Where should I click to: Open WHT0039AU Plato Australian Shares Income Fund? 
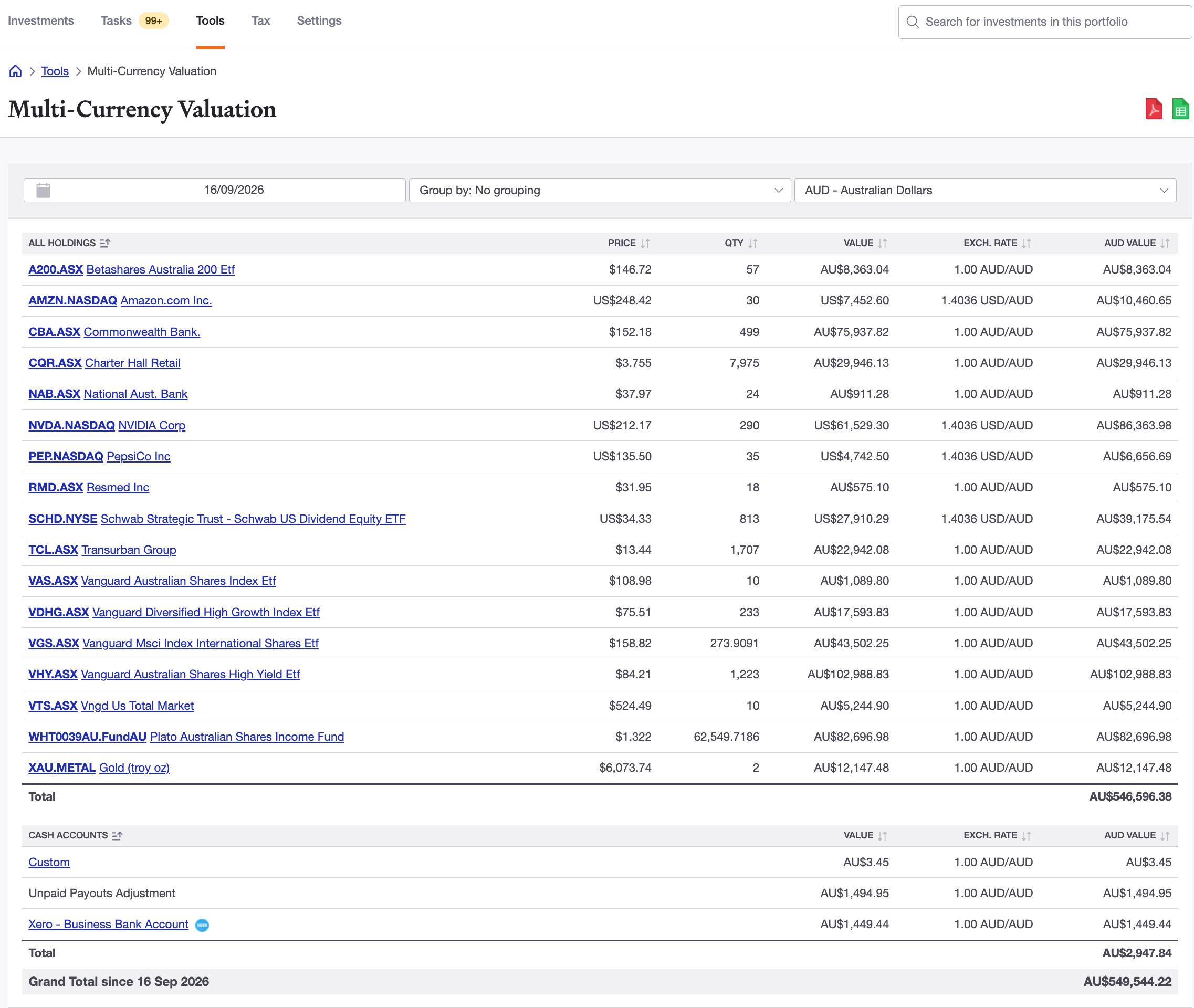coord(186,737)
